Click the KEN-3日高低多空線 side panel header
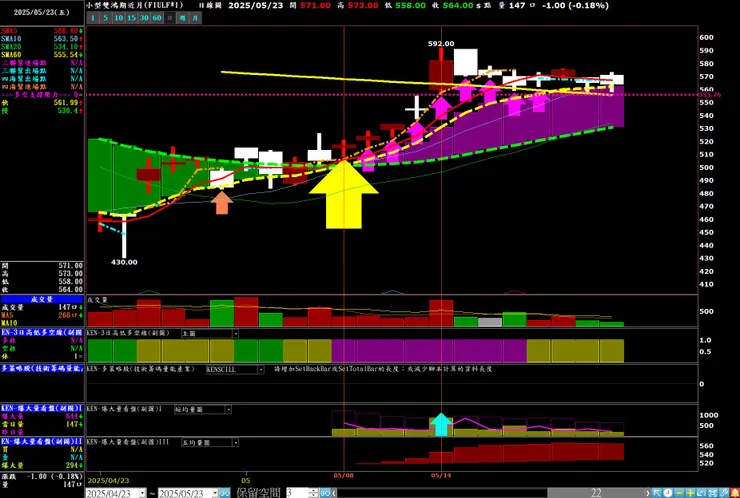The image size is (740, 498). pos(42,332)
